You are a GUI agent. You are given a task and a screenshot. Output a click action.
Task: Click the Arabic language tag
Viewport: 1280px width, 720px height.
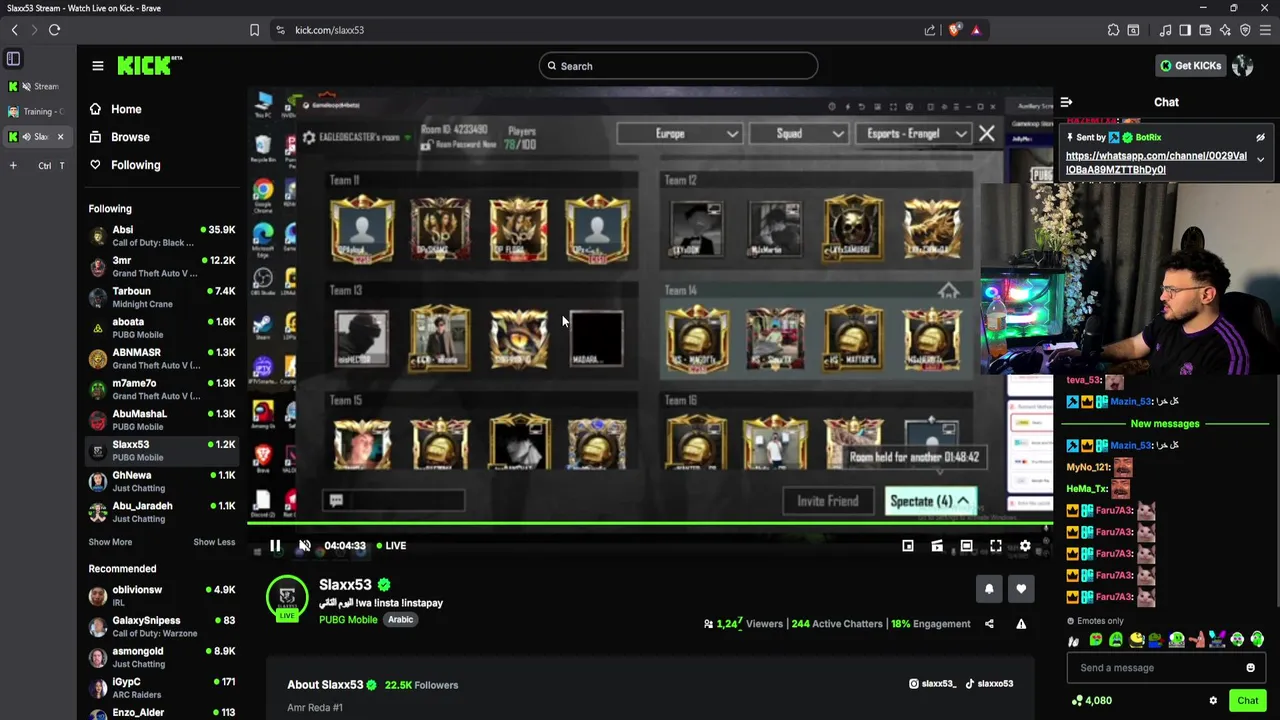click(400, 620)
